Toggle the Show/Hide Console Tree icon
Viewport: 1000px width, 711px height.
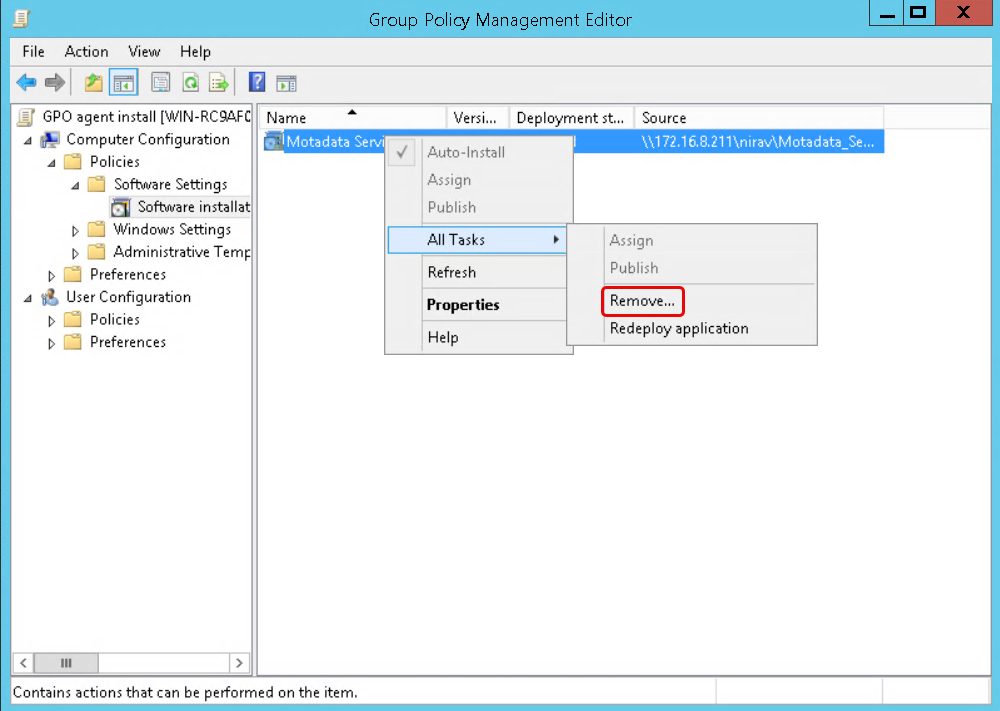pyautogui.click(x=124, y=82)
